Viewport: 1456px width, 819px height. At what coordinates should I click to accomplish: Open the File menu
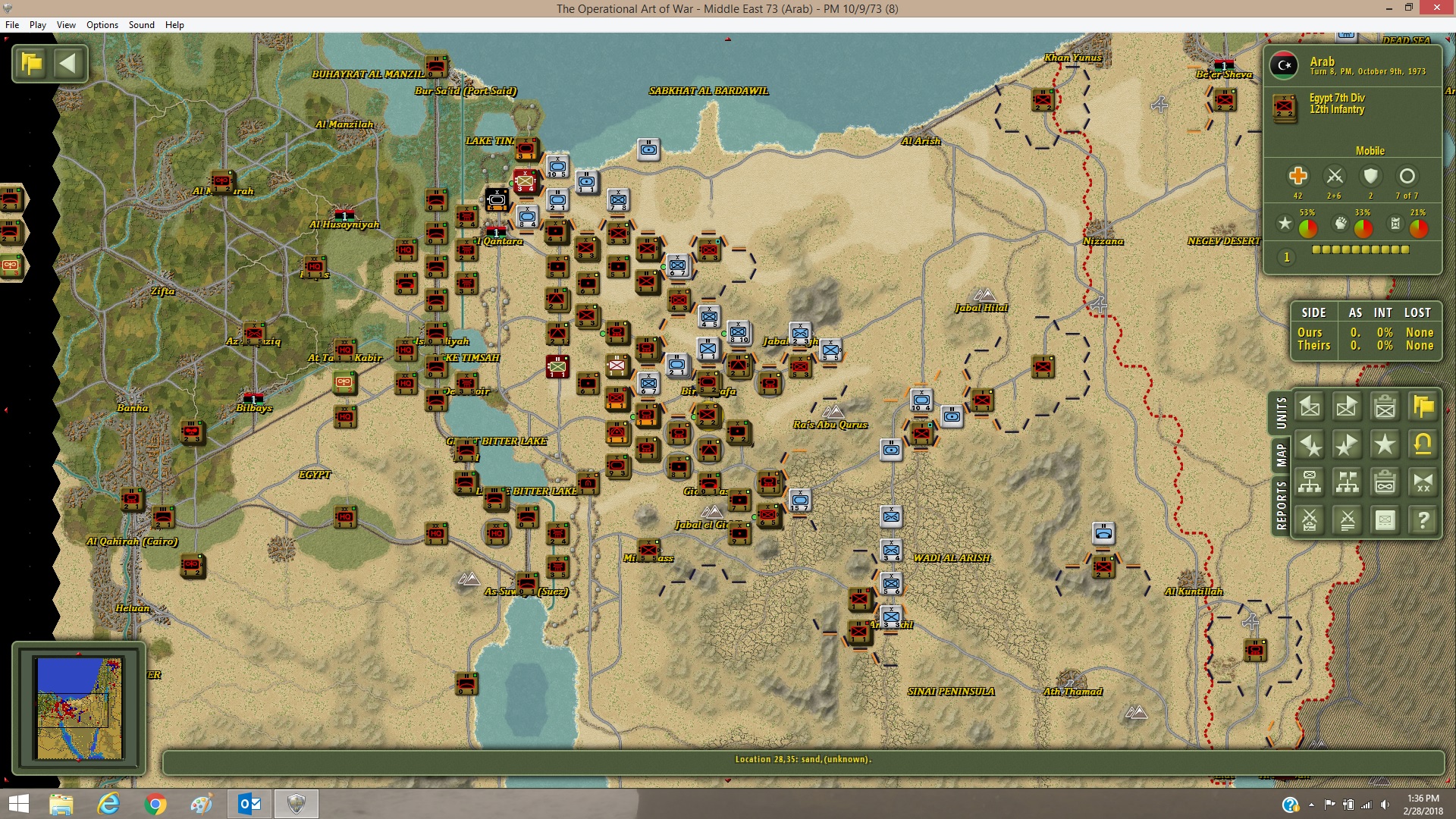pyautogui.click(x=12, y=25)
